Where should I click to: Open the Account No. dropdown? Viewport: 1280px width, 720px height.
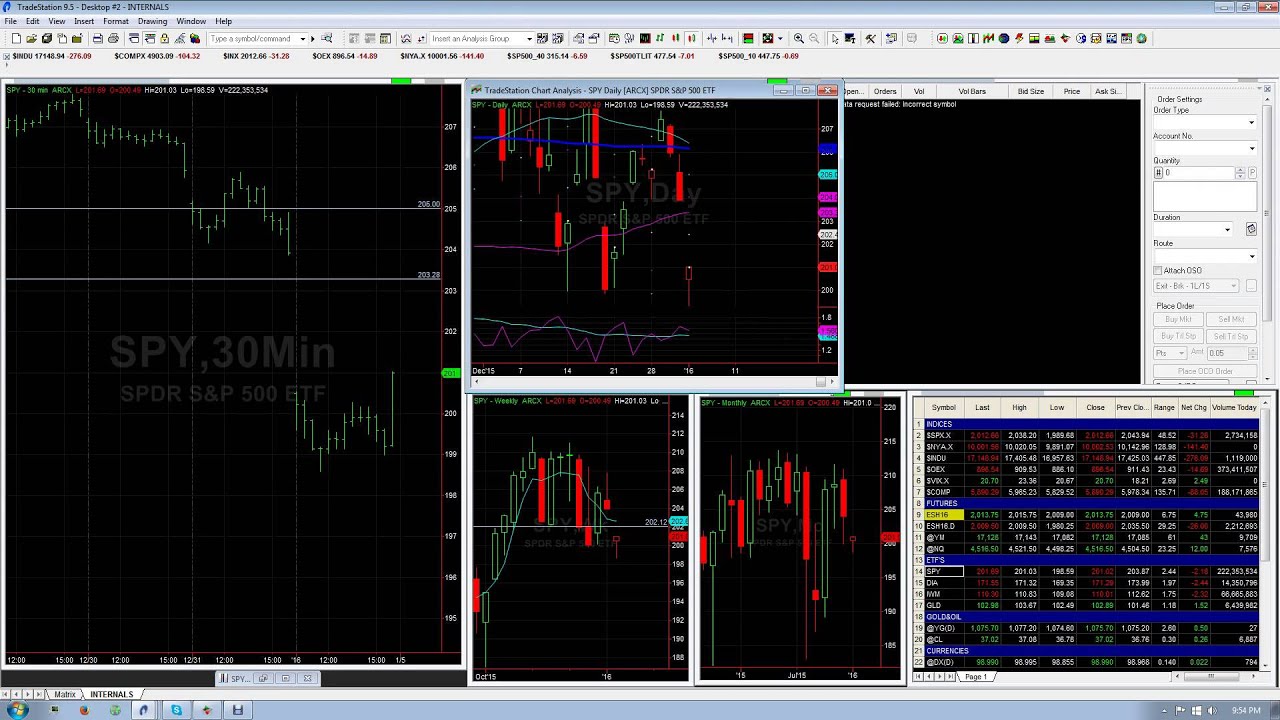click(x=1251, y=148)
